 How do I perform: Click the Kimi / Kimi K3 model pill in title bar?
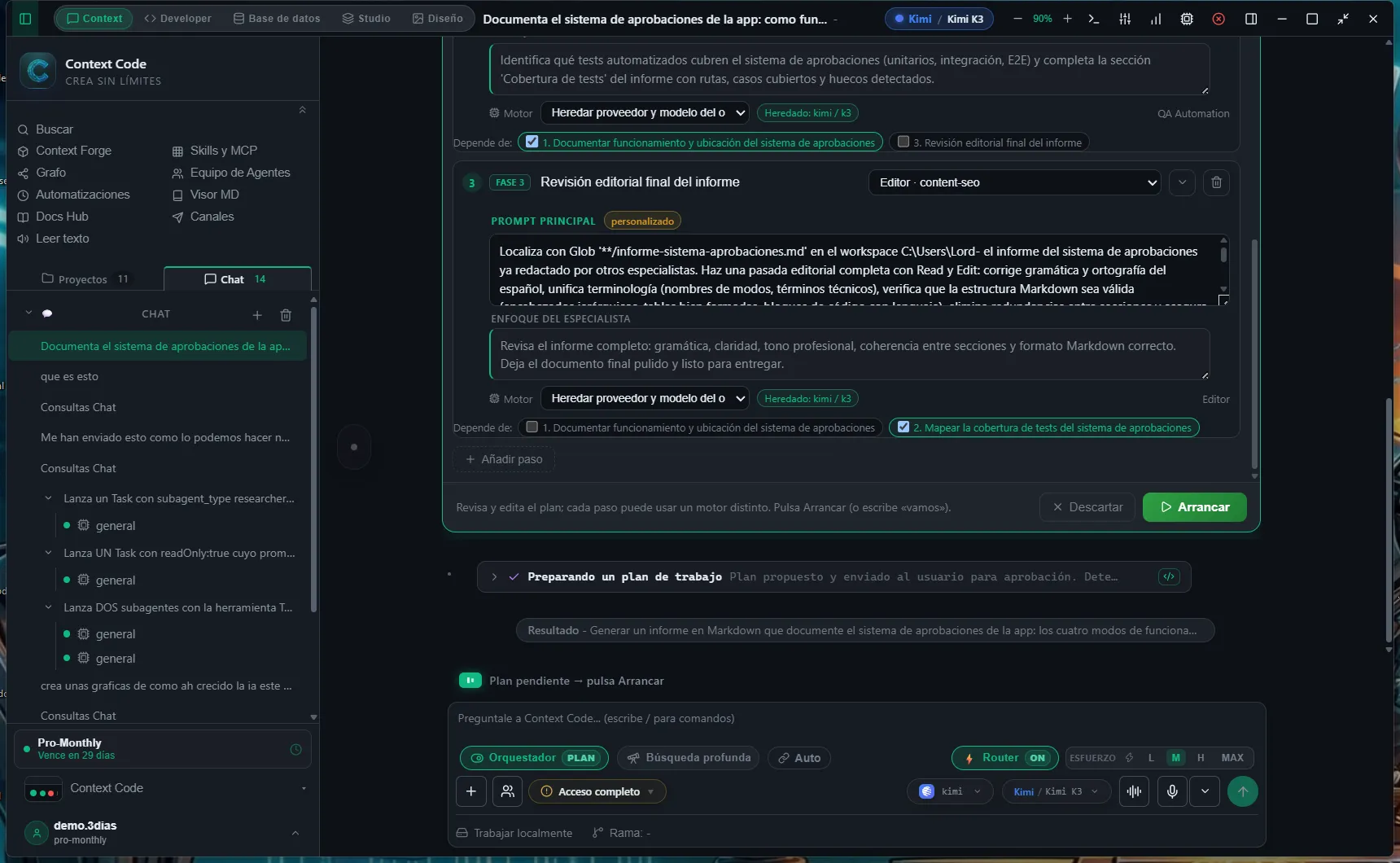pyautogui.click(x=939, y=18)
